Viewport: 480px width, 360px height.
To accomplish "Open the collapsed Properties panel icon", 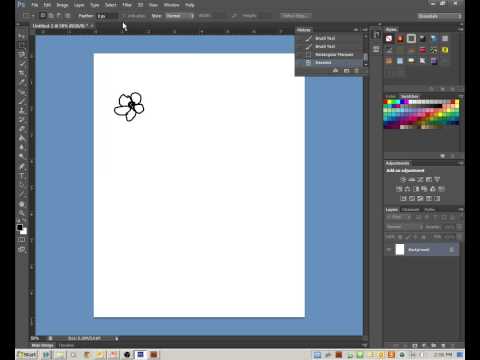I will click(376, 50).
